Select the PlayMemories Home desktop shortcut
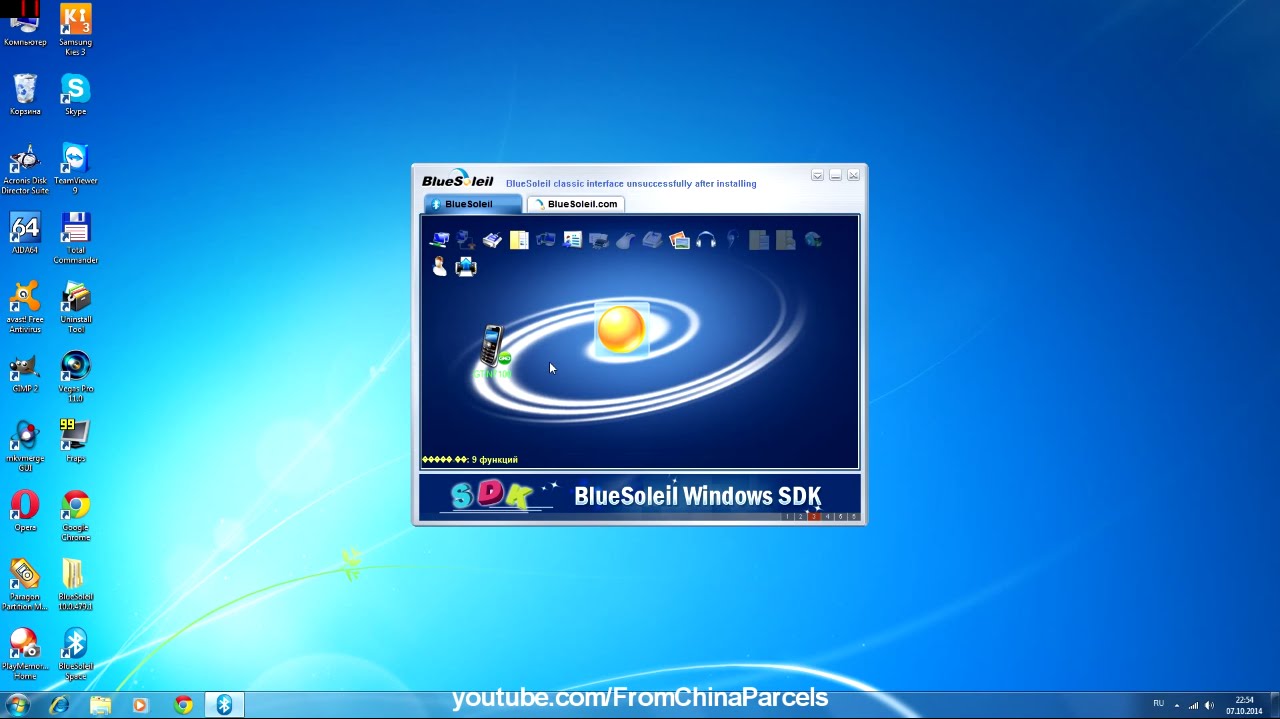The image size is (1280, 719). point(25,654)
